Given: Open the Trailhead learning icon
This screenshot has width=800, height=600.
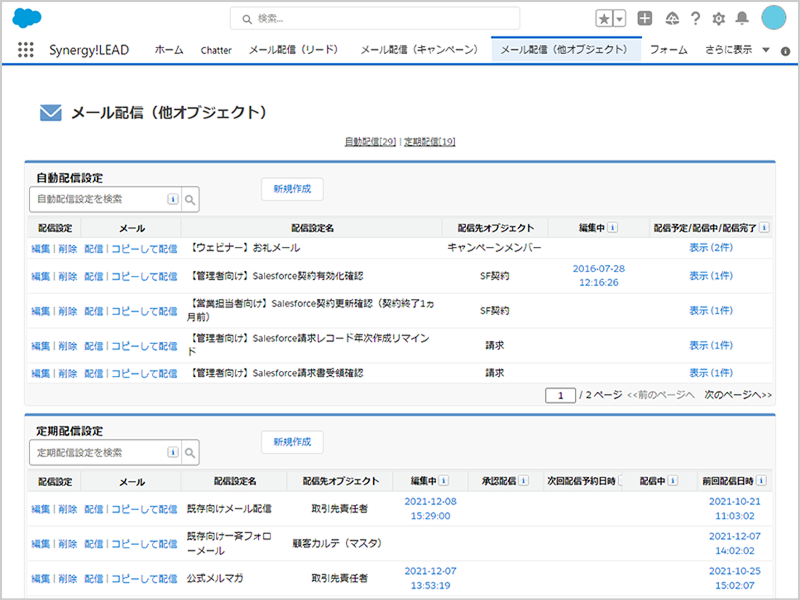Looking at the screenshot, I should [x=672, y=19].
